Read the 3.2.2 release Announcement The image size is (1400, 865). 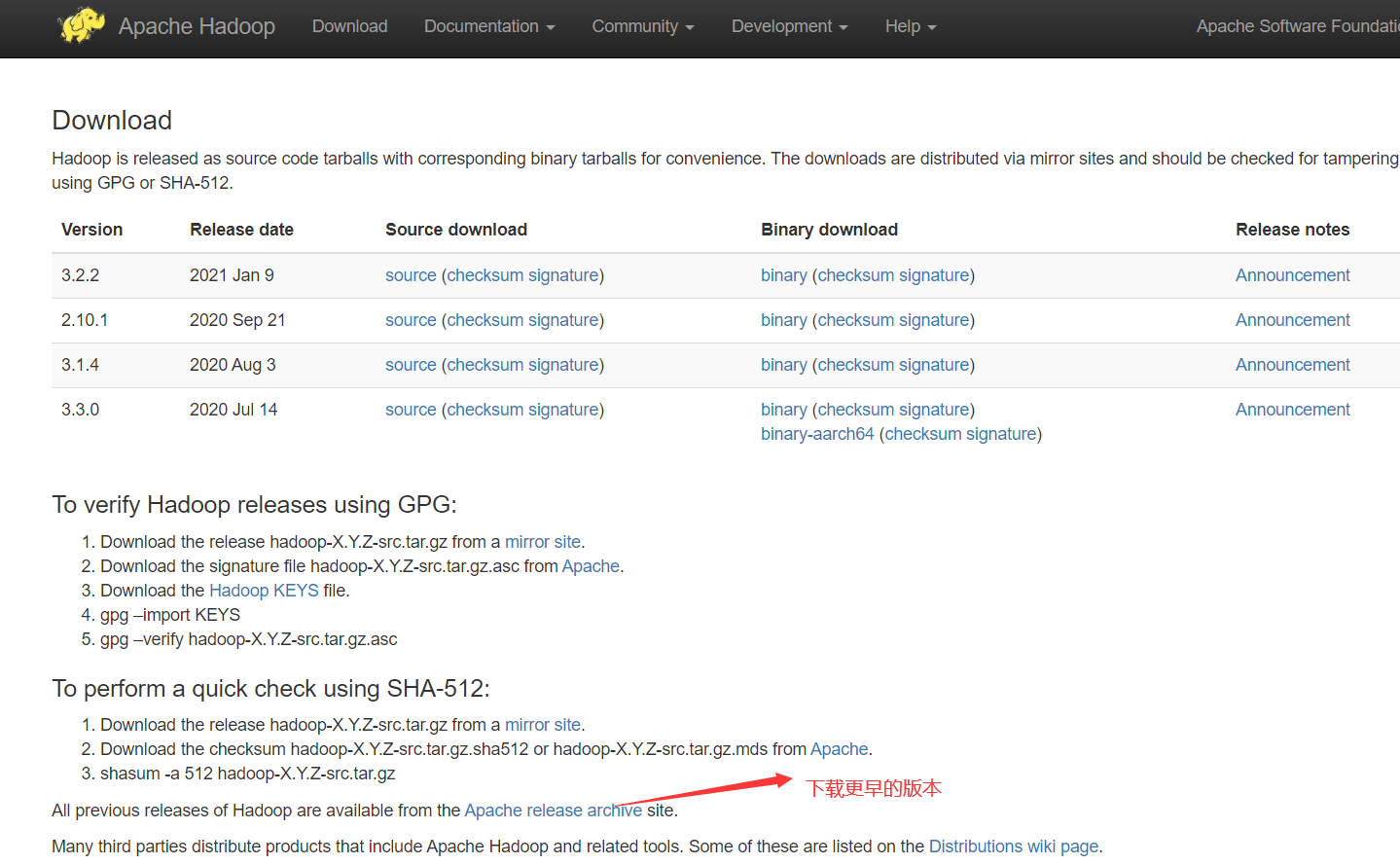pos(1293,275)
